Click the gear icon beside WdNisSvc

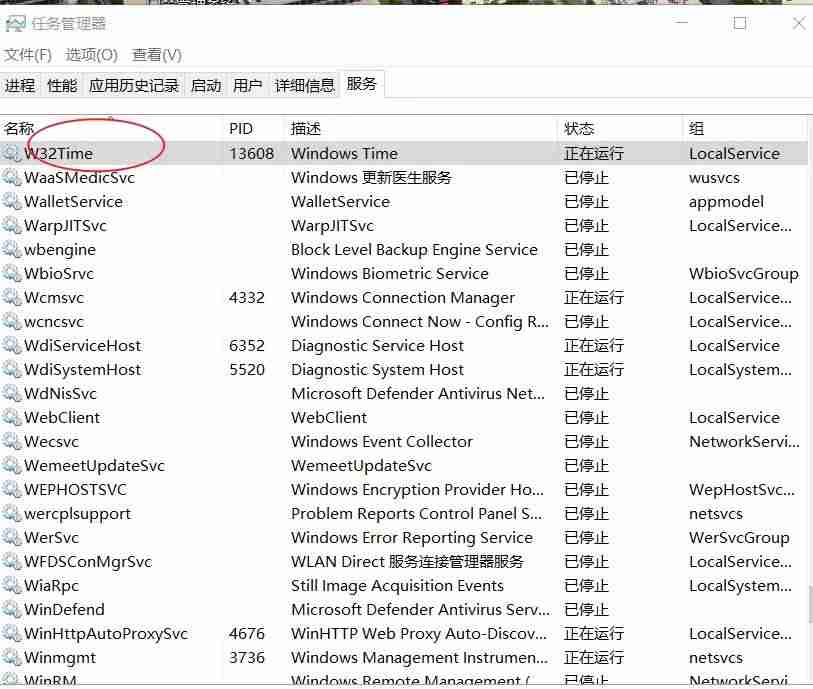click(x=11, y=393)
